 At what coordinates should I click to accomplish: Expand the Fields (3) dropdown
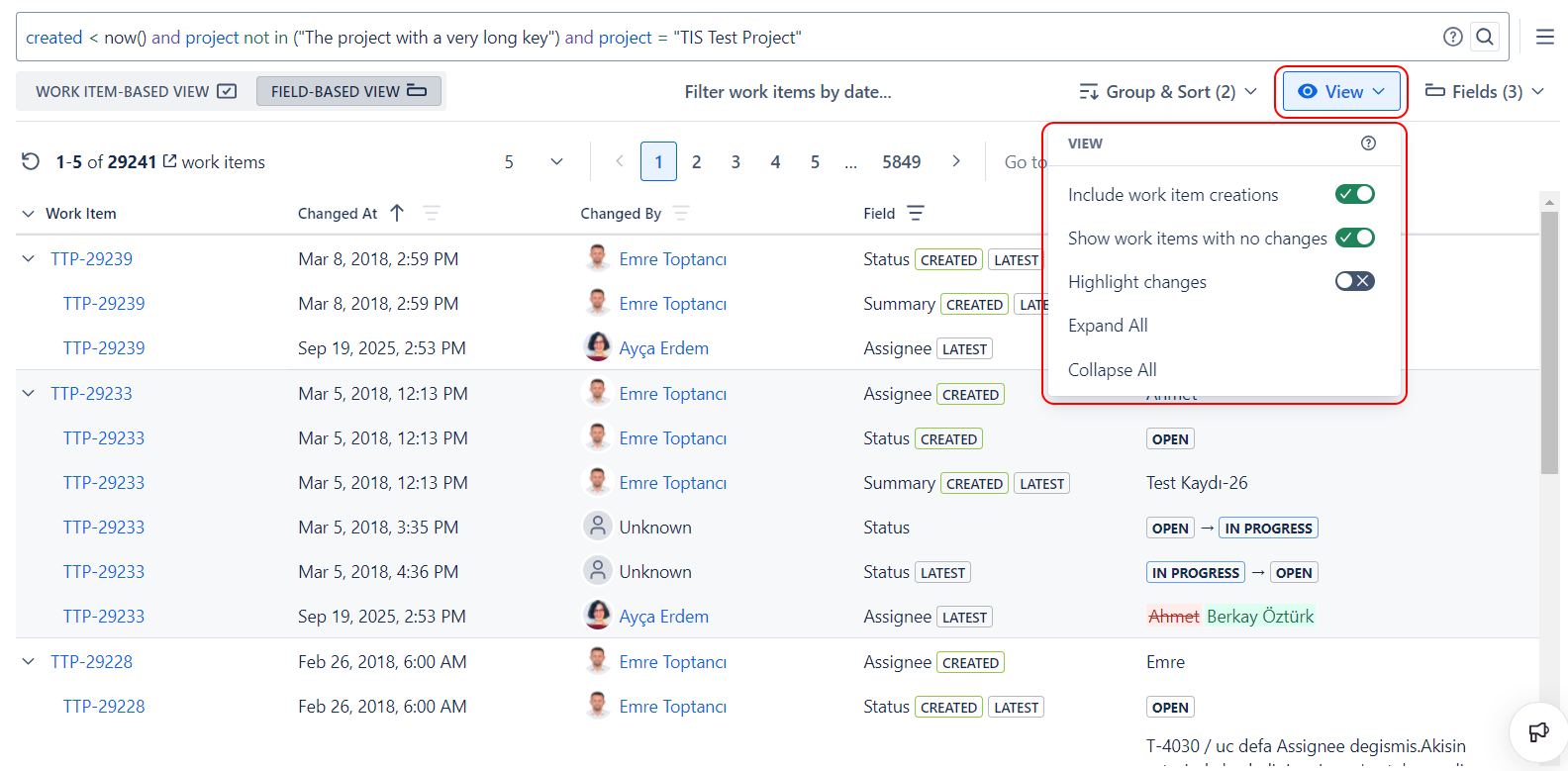point(1484,92)
